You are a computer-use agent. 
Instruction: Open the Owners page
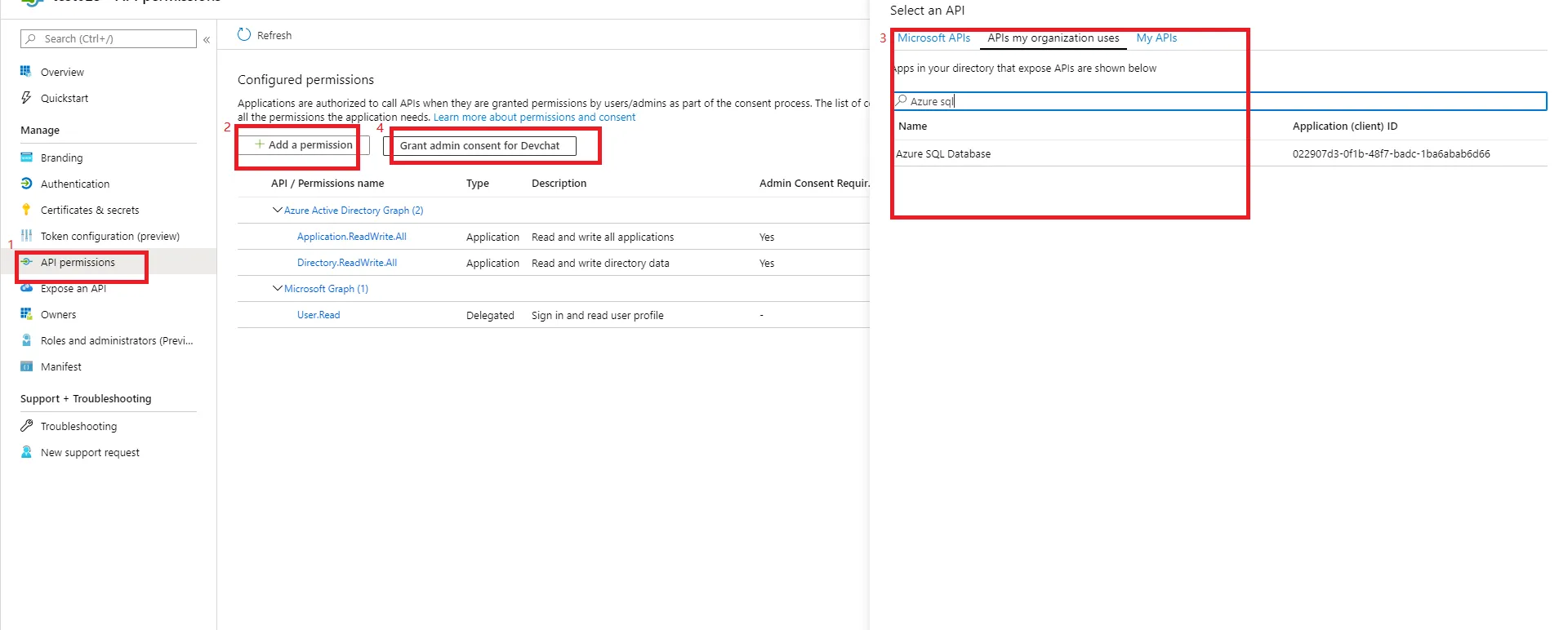[58, 314]
